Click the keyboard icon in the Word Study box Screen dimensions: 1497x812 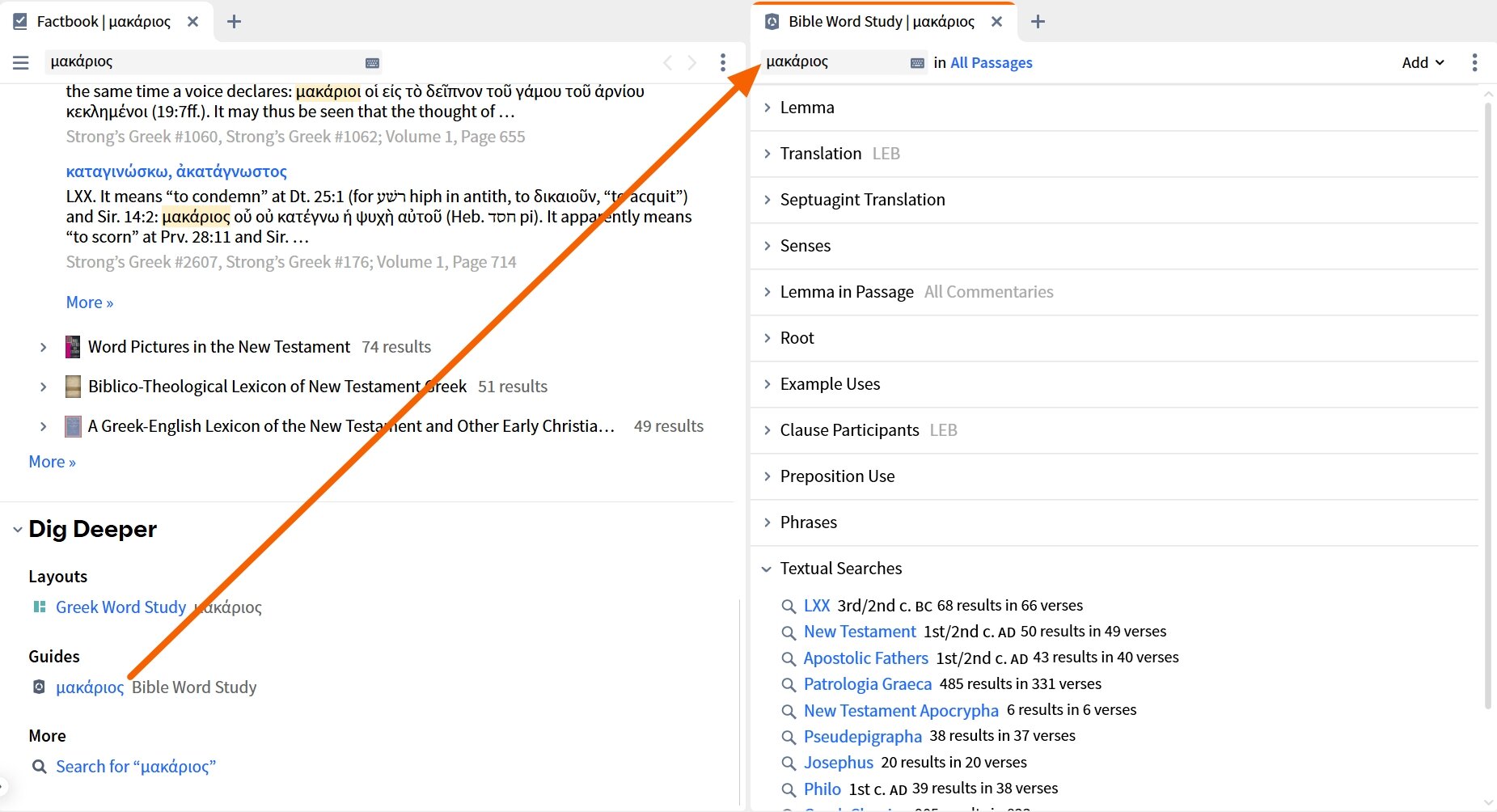tap(917, 62)
